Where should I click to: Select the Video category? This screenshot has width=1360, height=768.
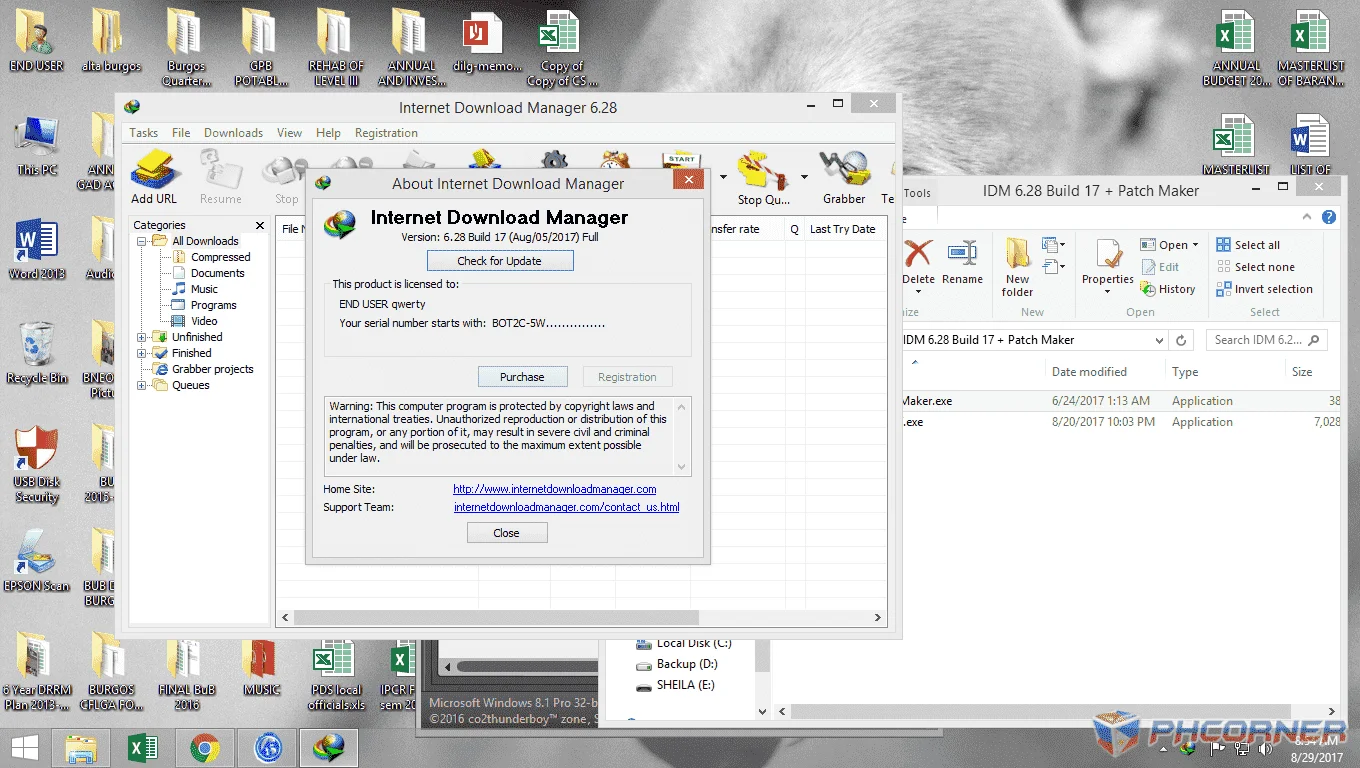click(x=204, y=321)
